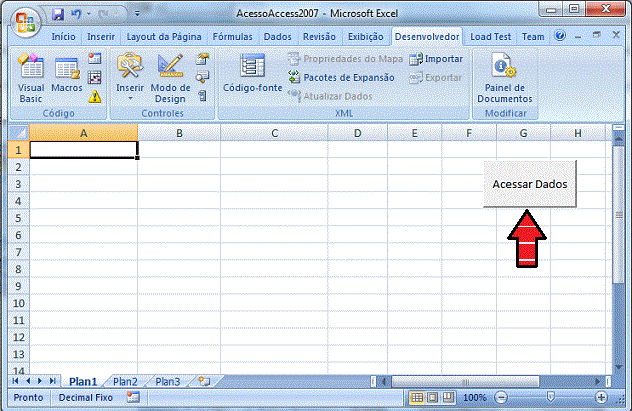Toggle Modo de Design

pyautogui.click(x=170, y=78)
